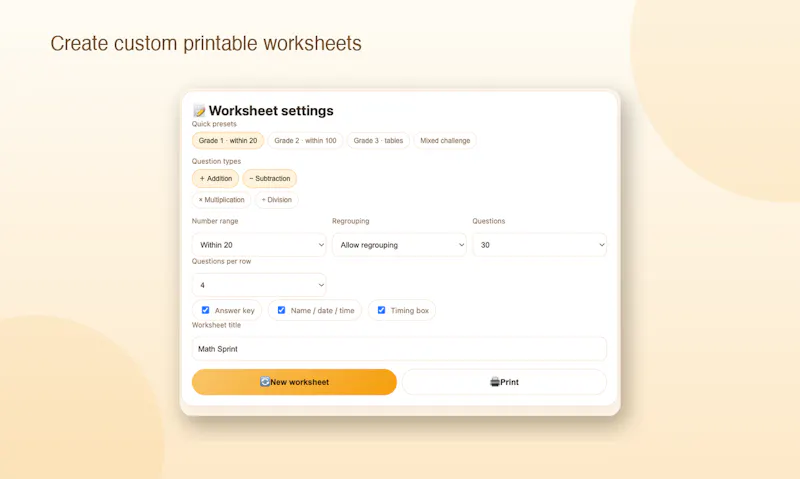This screenshot has width=800, height=479.
Task: Apply the Mixed challenge preset
Action: (x=445, y=140)
